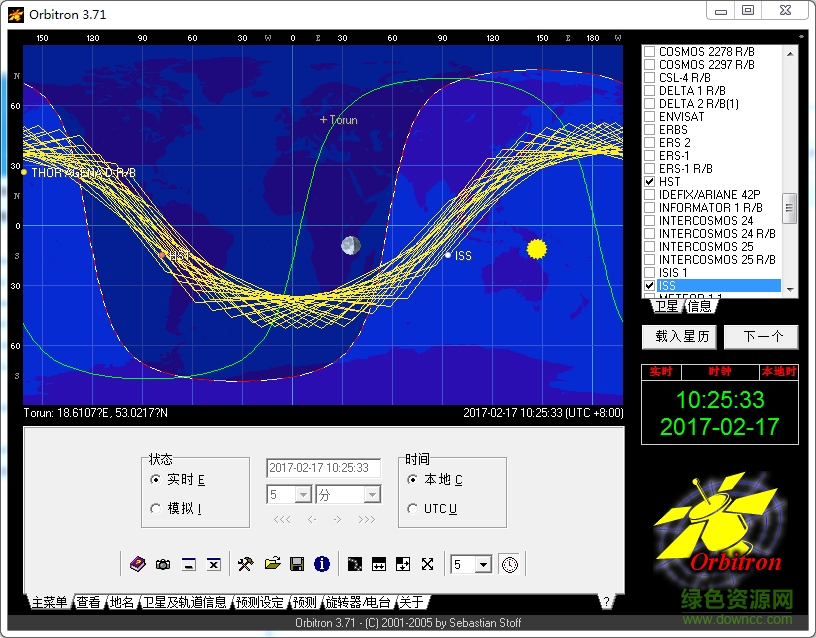Click the blue info icon
Screen dimensions: 816x638
point(322,564)
